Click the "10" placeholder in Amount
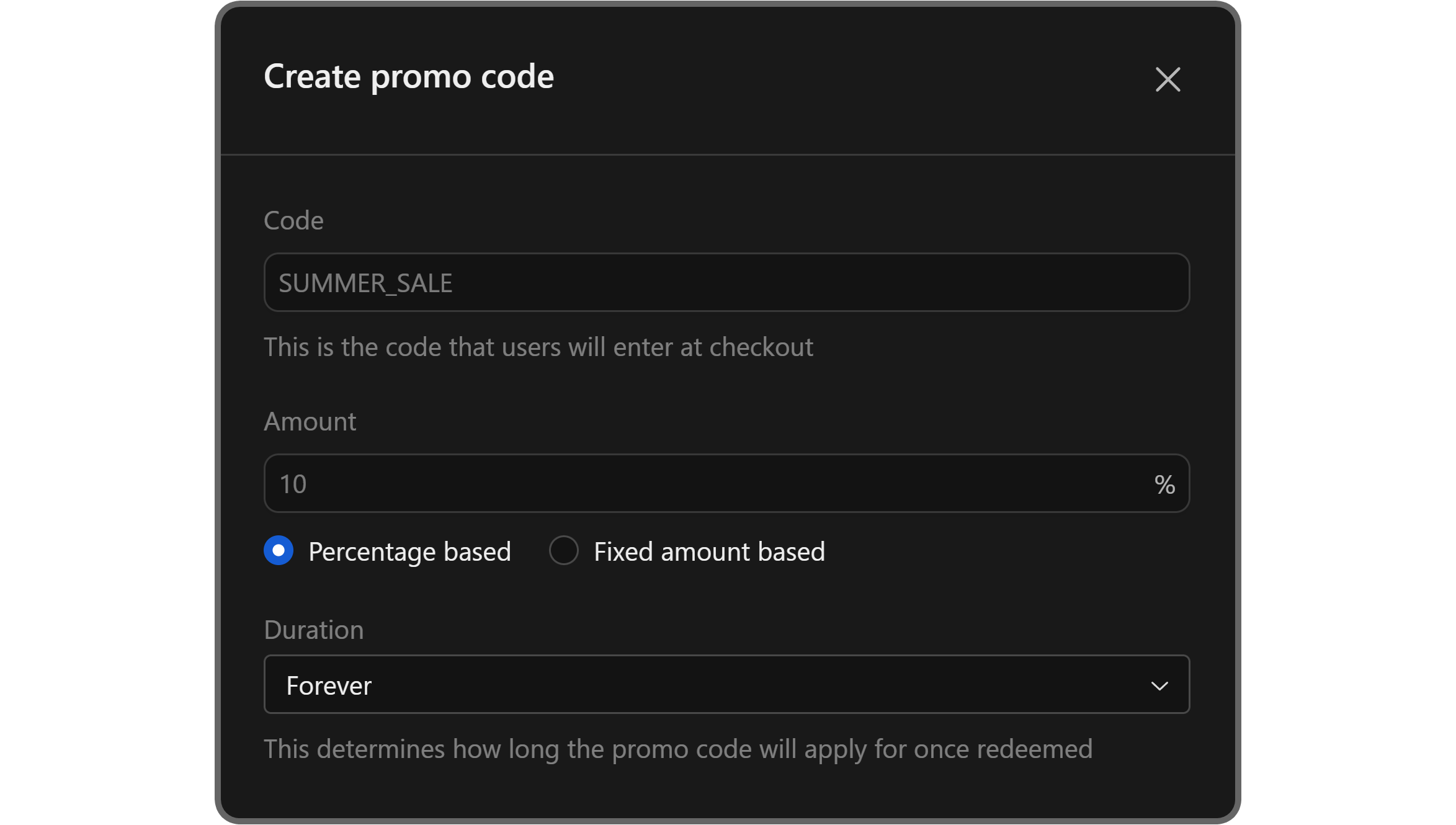The width and height of the screenshot is (1456, 825). click(x=293, y=484)
